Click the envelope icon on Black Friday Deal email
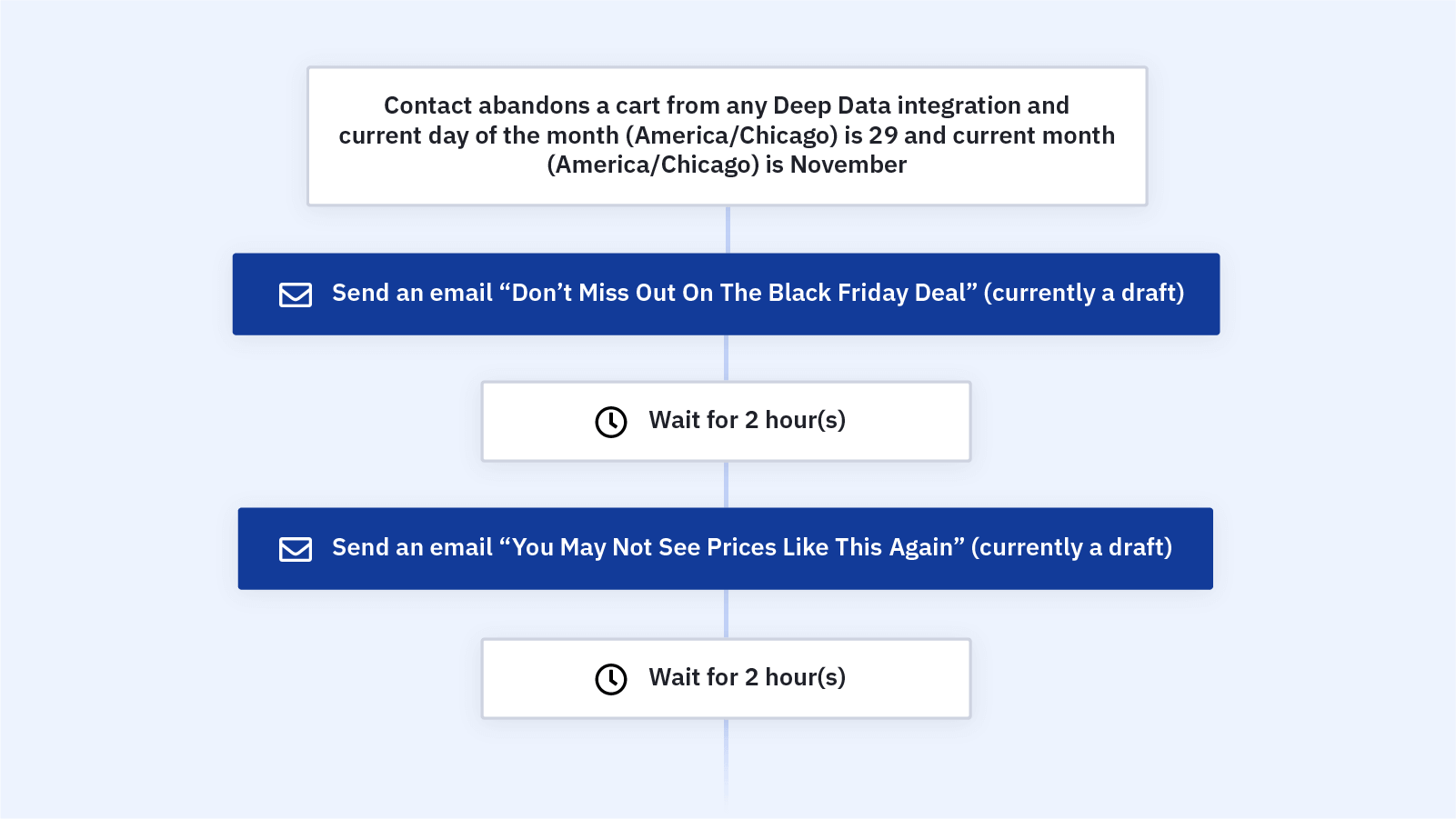This screenshot has width=1456, height=819. point(295,295)
